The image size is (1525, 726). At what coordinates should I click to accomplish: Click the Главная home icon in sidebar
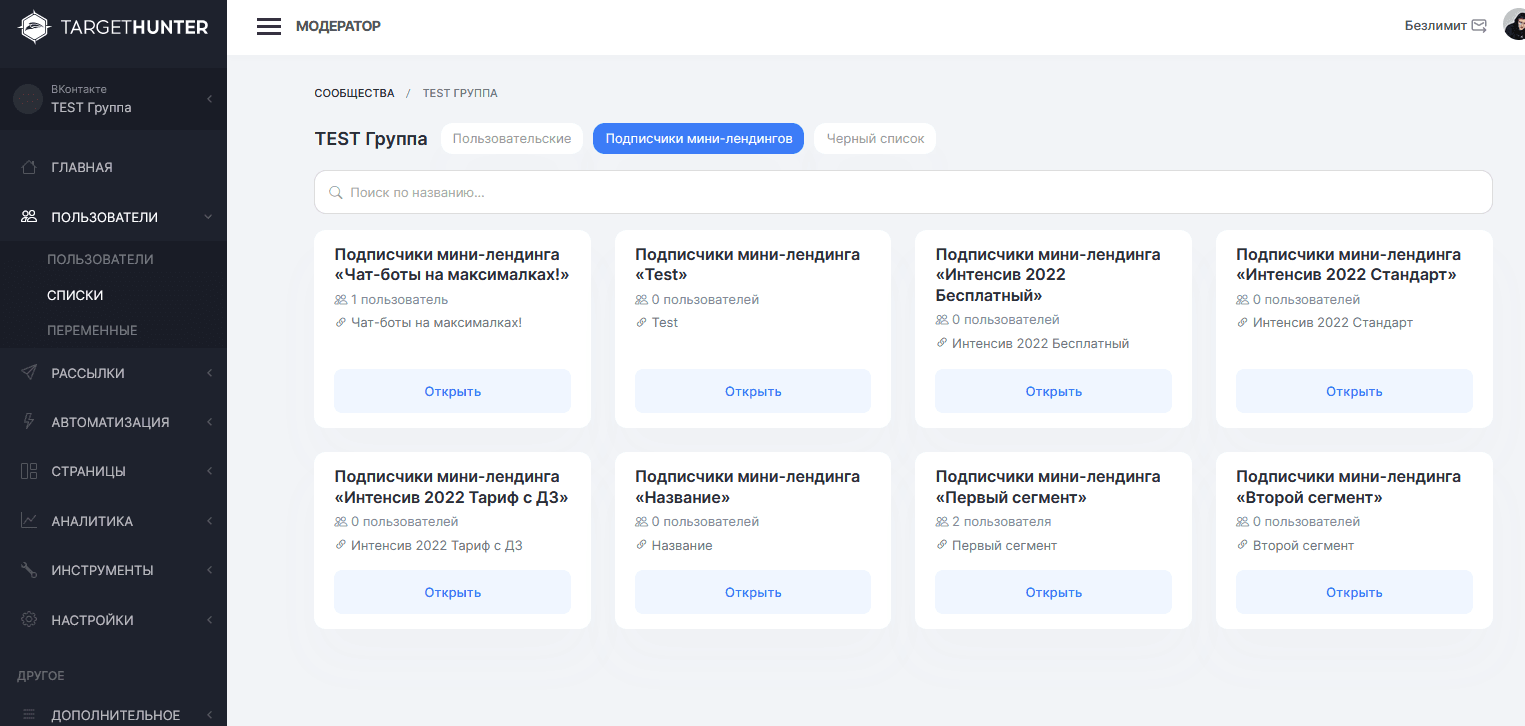click(30, 167)
